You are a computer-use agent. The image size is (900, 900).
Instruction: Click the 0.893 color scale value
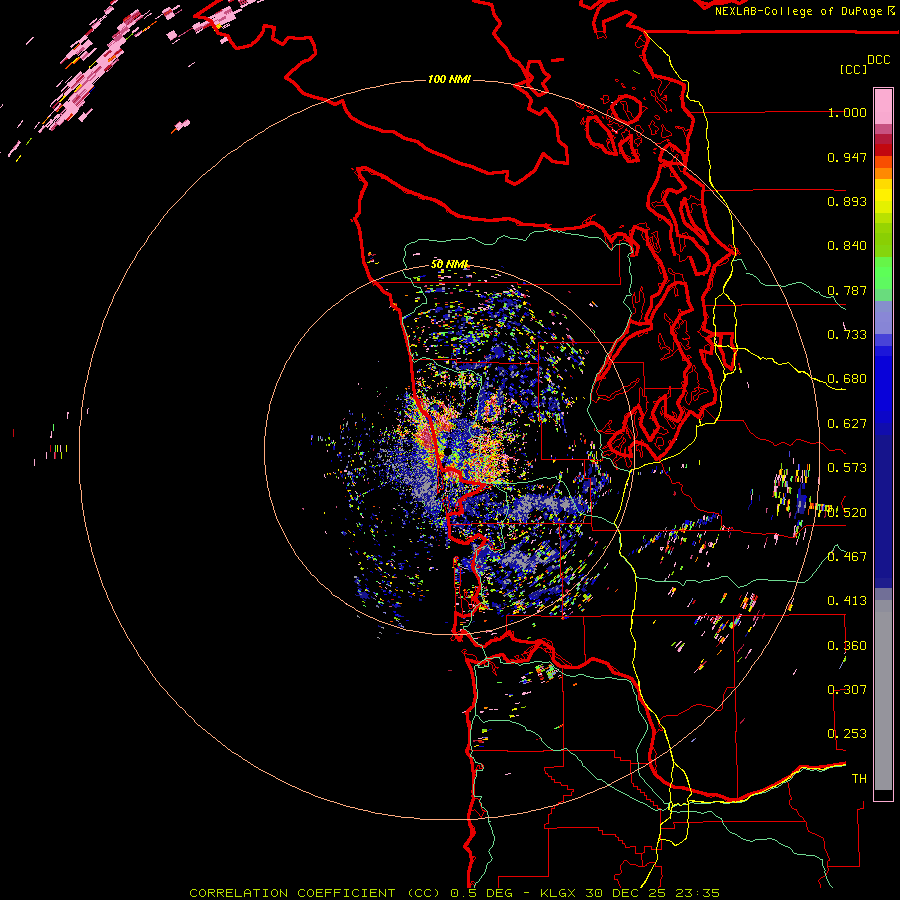[x=847, y=201]
